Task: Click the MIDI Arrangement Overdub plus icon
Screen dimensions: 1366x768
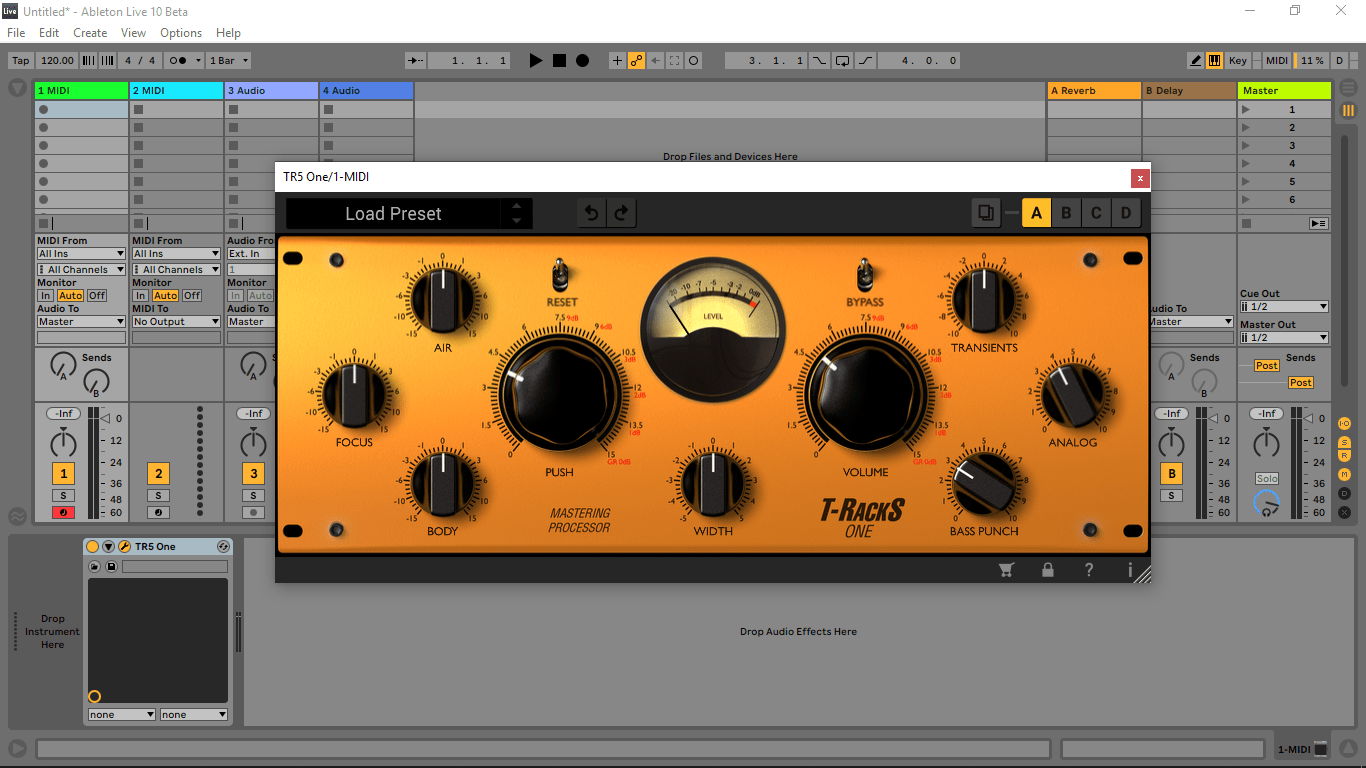Action: point(617,60)
